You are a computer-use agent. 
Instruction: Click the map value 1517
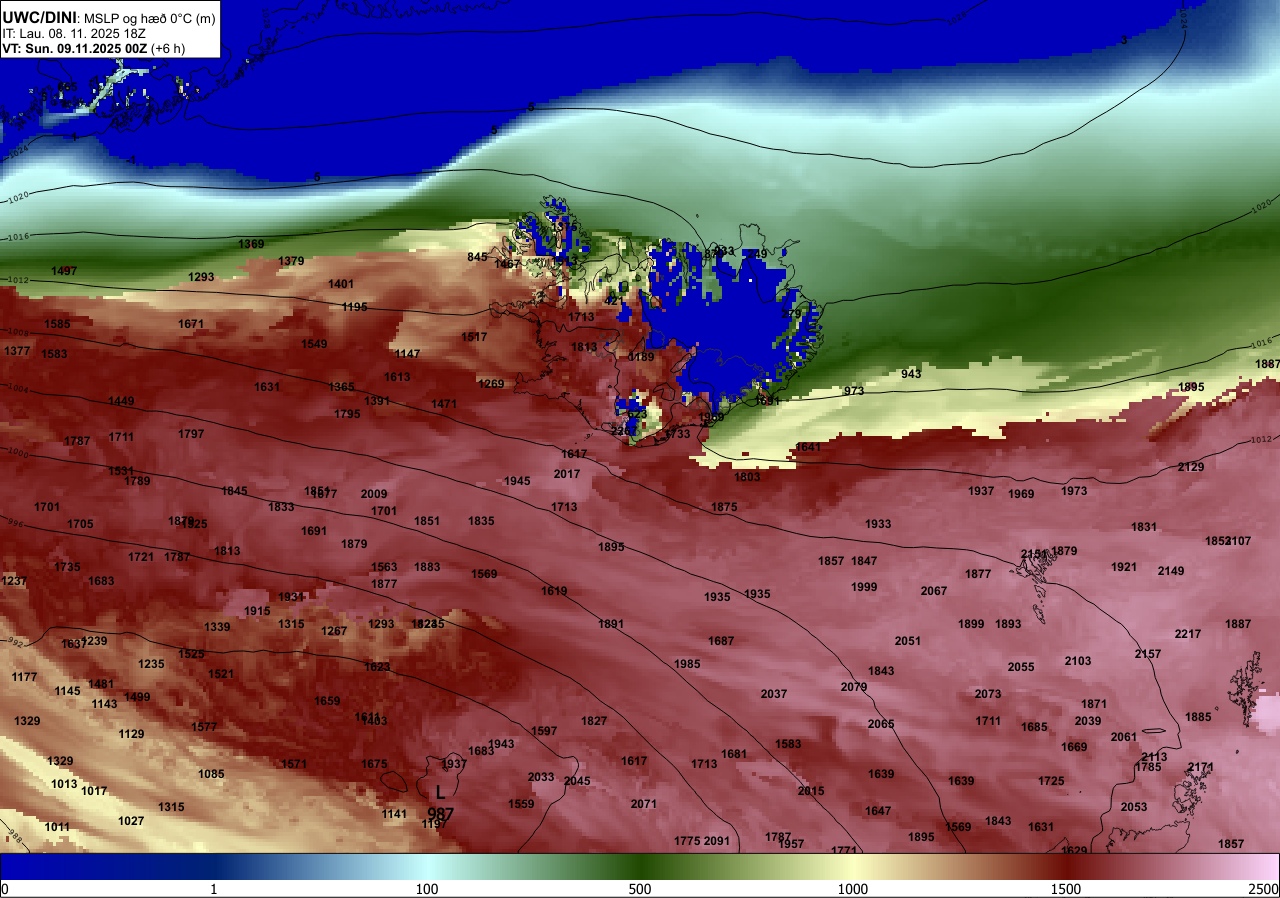coord(474,337)
